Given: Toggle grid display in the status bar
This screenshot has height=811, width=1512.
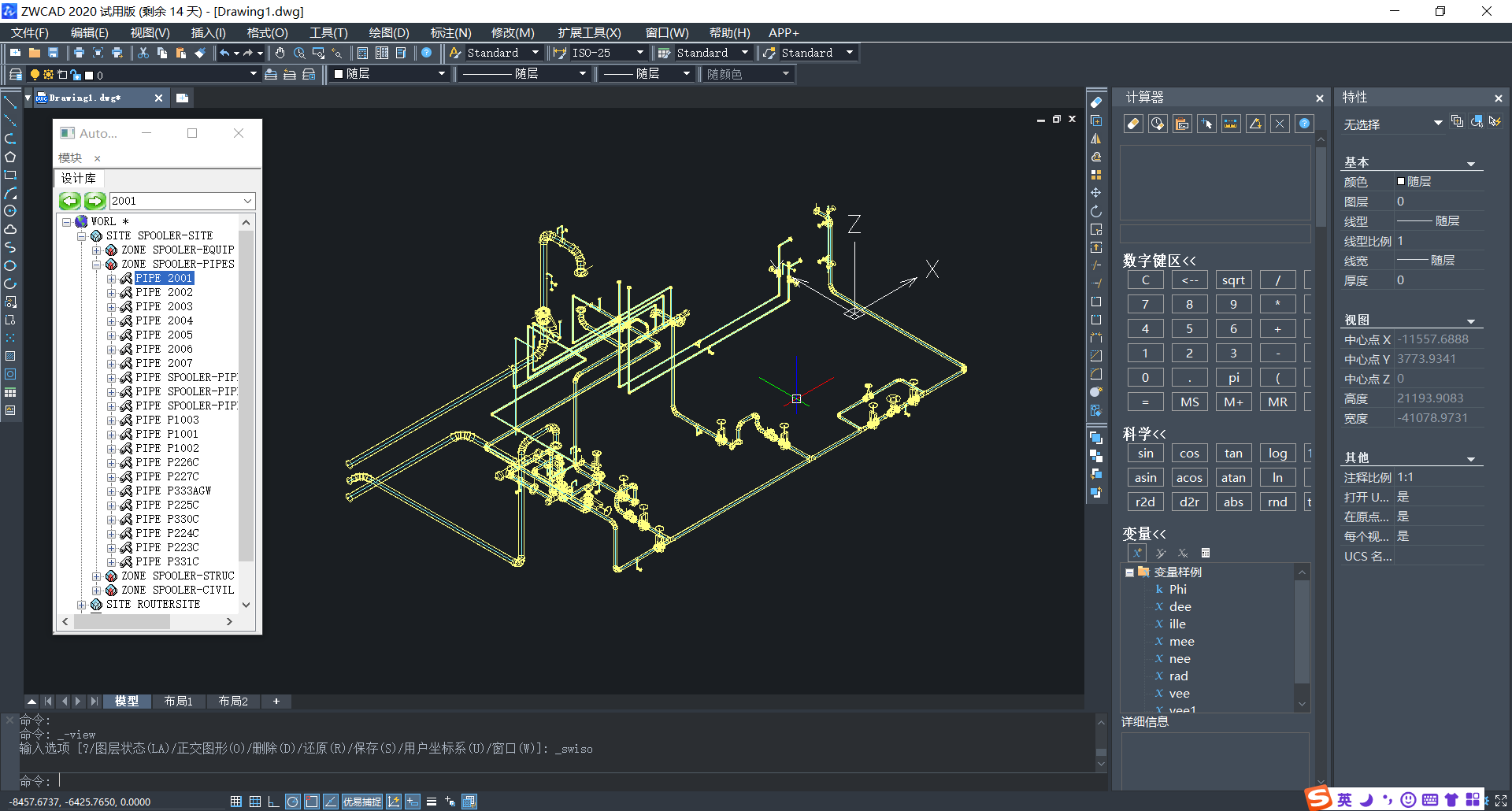Looking at the screenshot, I should pyautogui.click(x=254, y=802).
